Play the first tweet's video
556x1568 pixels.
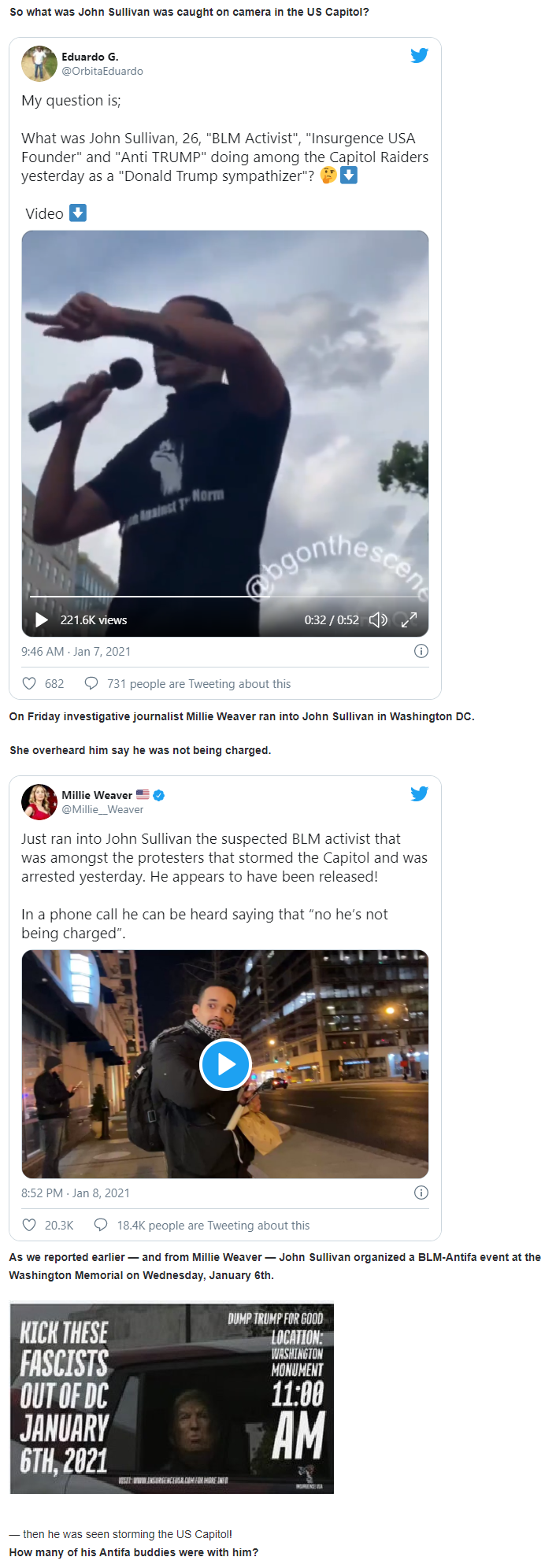(41, 620)
